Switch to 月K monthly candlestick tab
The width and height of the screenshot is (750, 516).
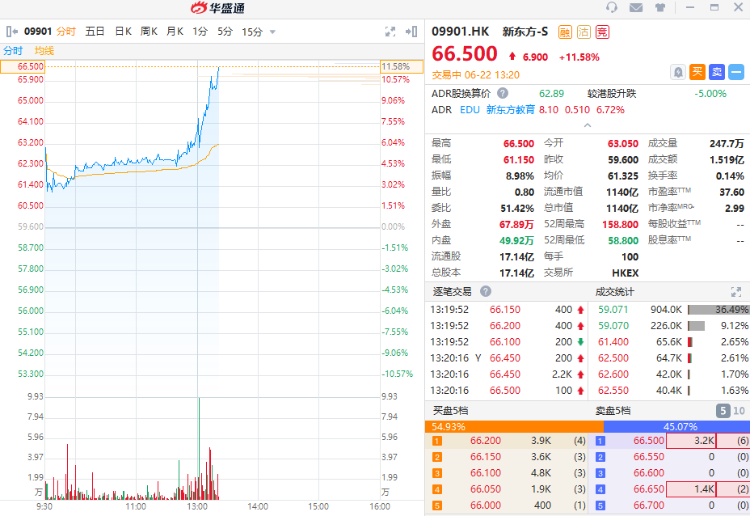tap(175, 32)
